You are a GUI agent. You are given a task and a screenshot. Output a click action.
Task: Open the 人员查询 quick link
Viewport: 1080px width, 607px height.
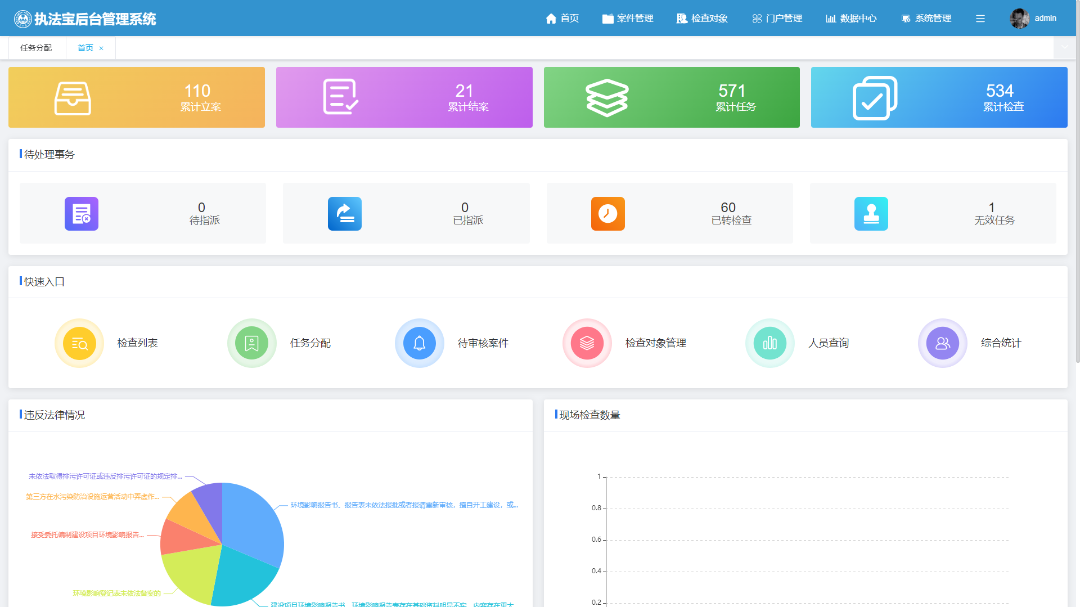828,343
